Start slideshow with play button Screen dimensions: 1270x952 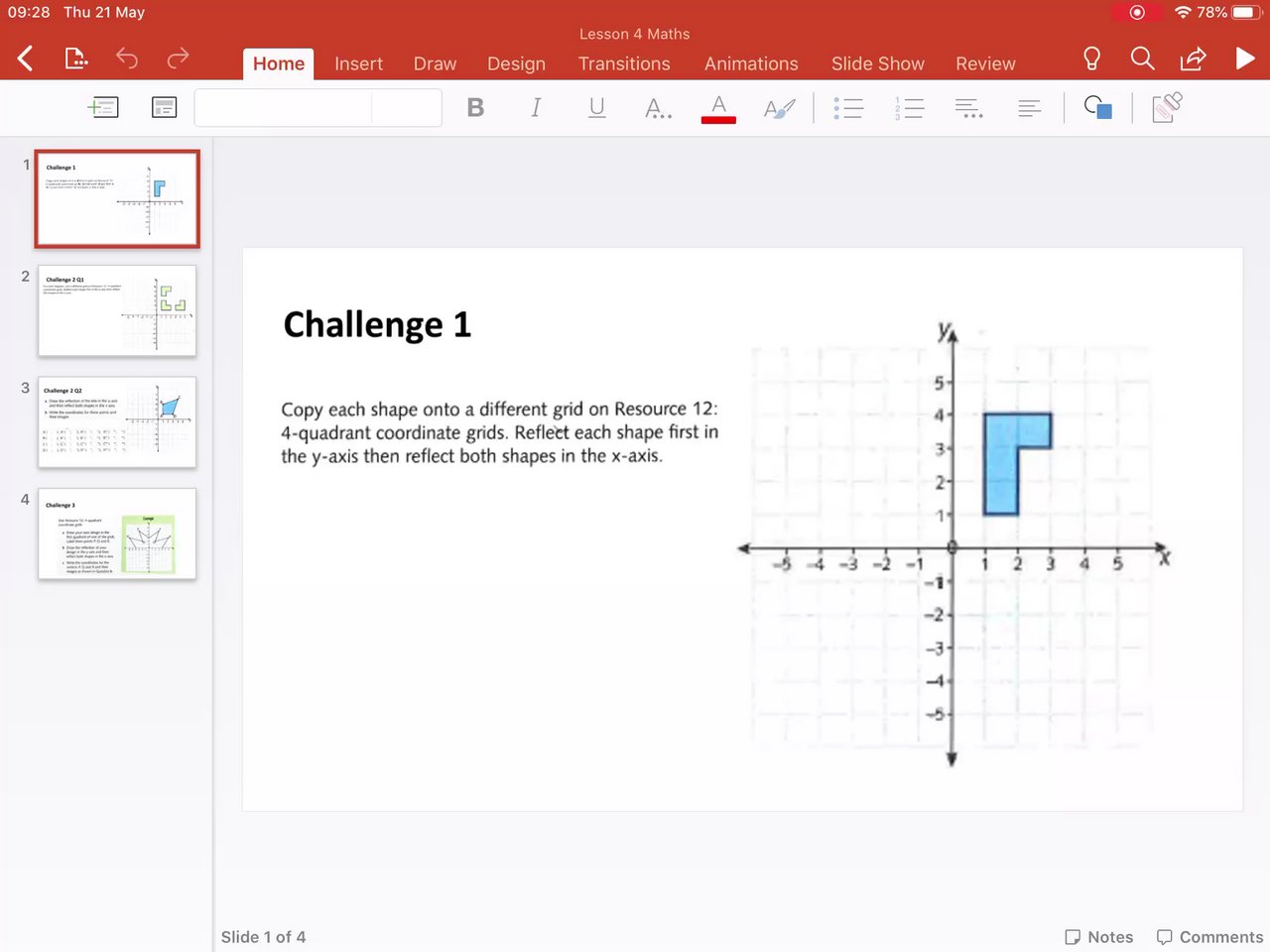[x=1245, y=59]
